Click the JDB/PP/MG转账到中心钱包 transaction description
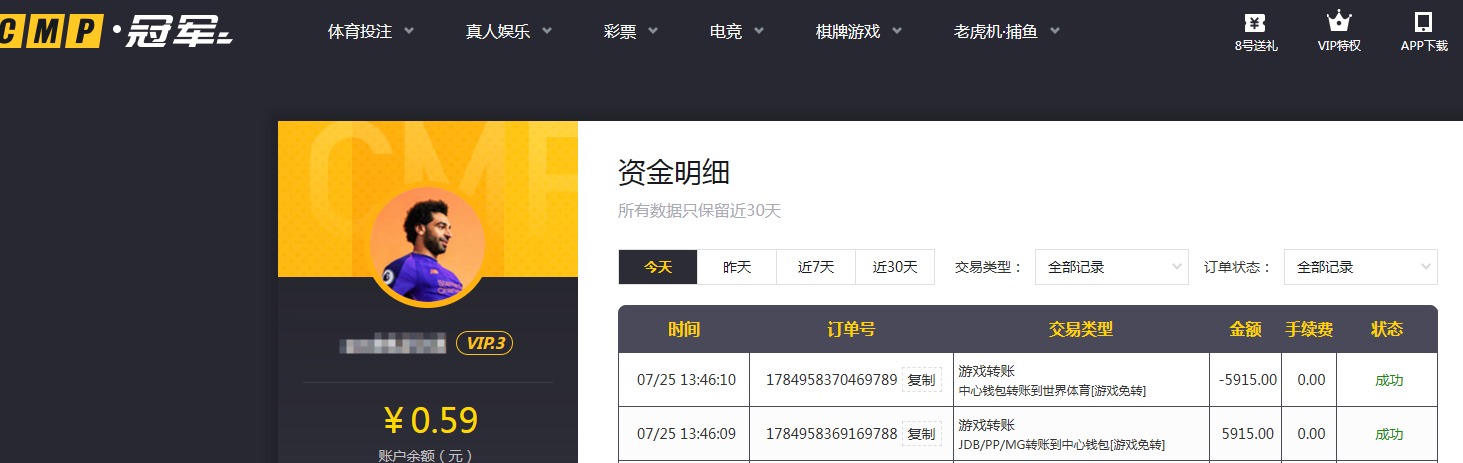 1061,444
